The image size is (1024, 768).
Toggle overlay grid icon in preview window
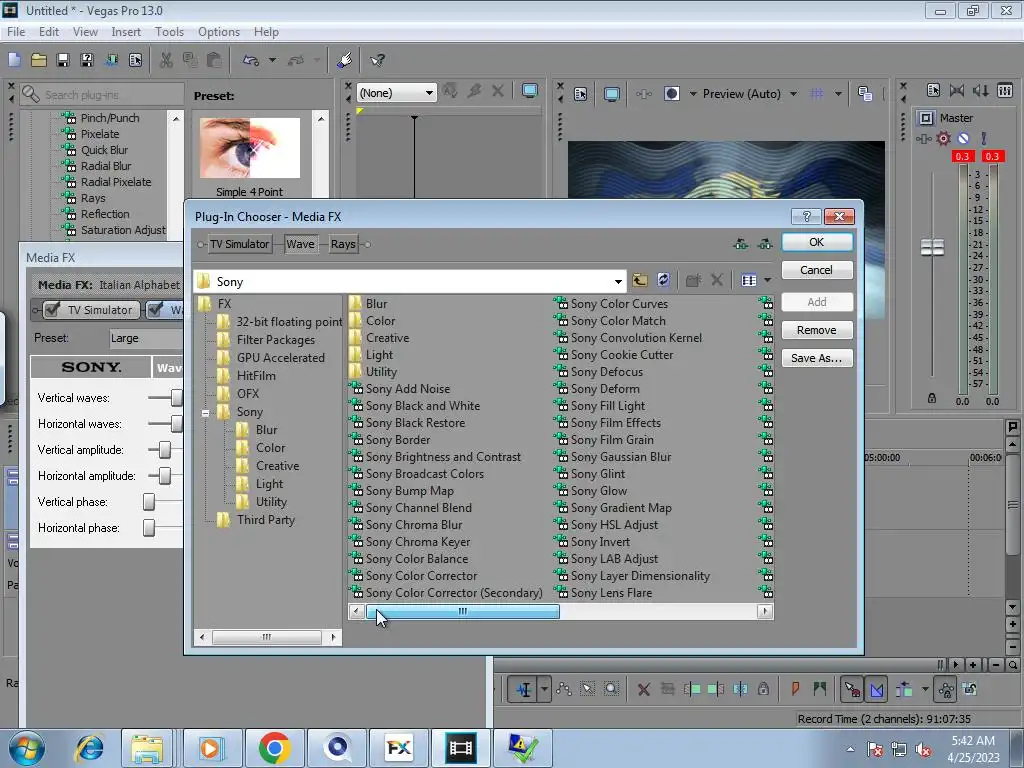coord(816,94)
